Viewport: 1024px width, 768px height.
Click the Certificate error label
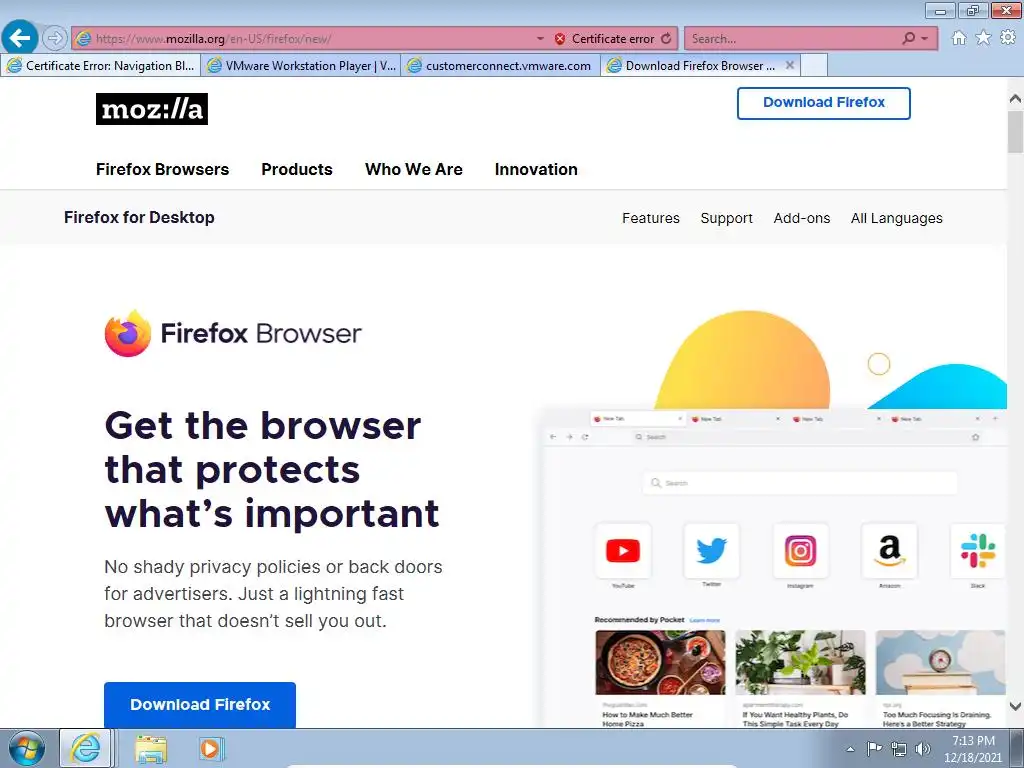[x=613, y=39]
